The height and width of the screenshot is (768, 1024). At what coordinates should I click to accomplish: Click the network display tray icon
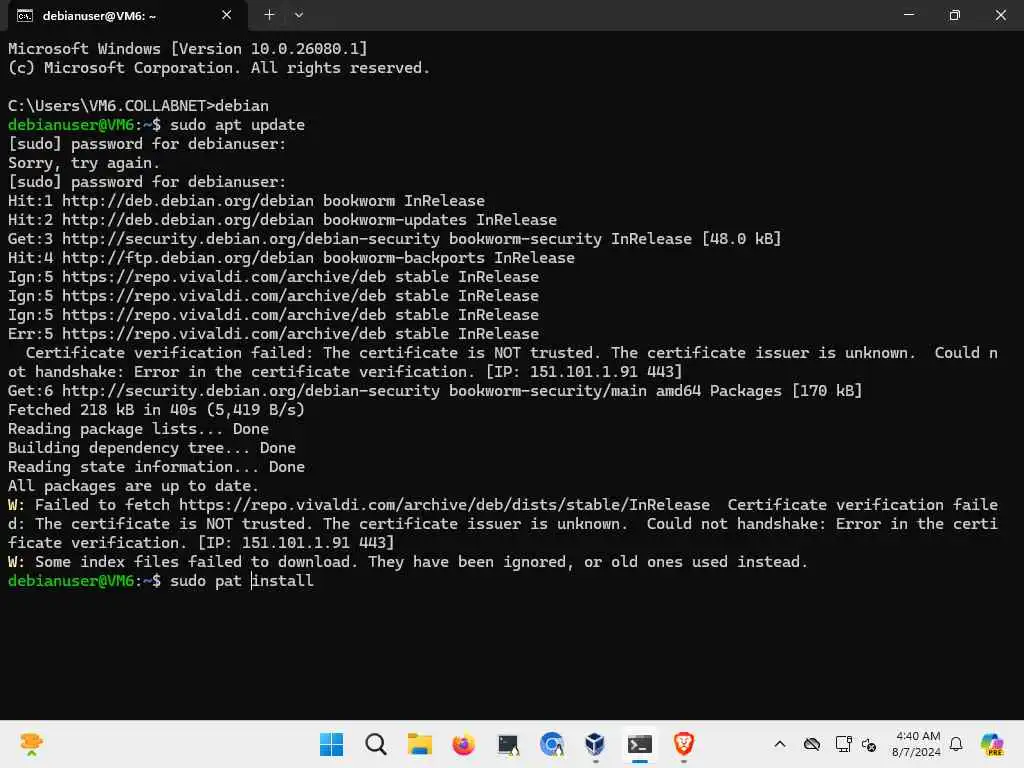pyautogui.click(x=843, y=744)
